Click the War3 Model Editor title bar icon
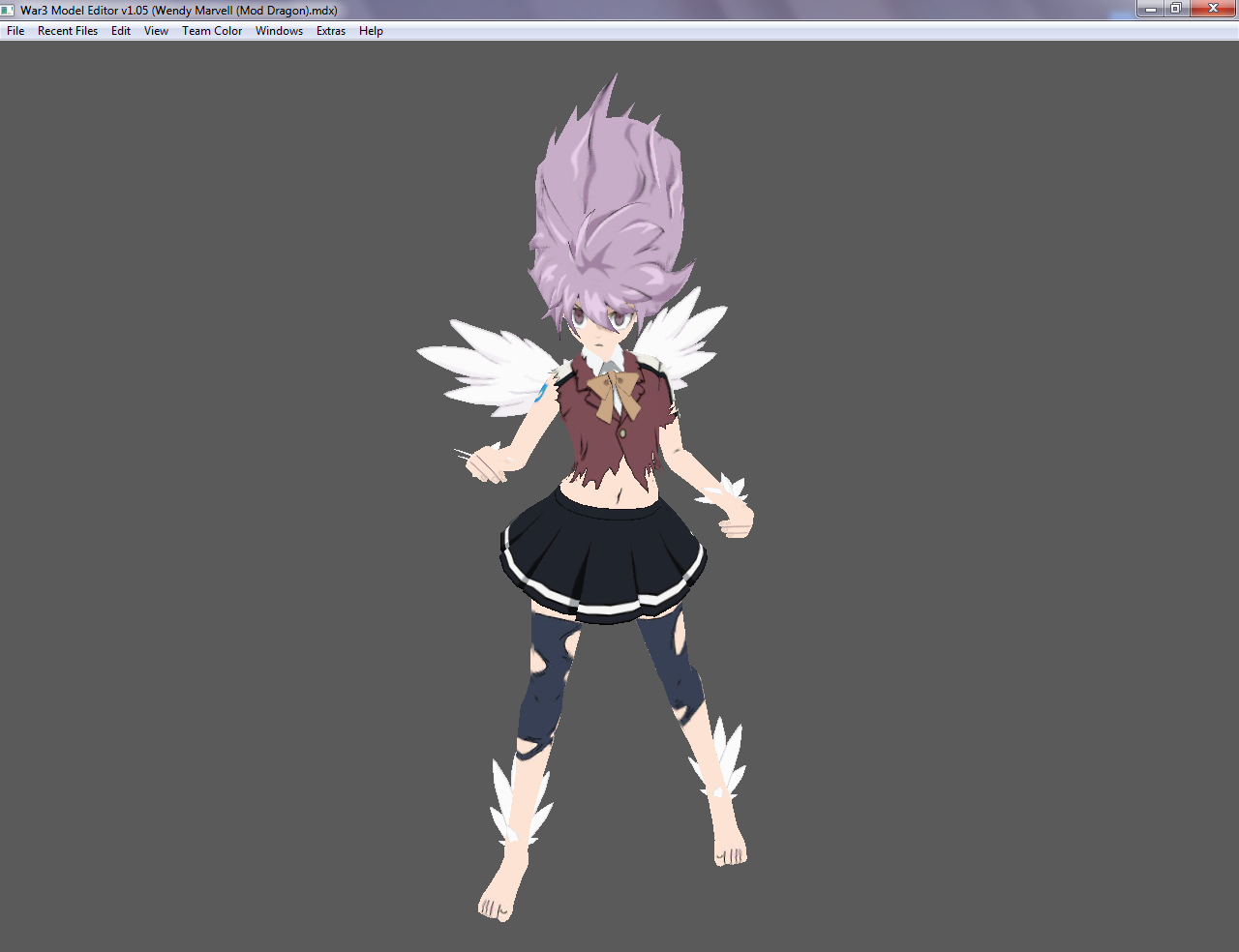The width and height of the screenshot is (1239, 952). pos(9,10)
